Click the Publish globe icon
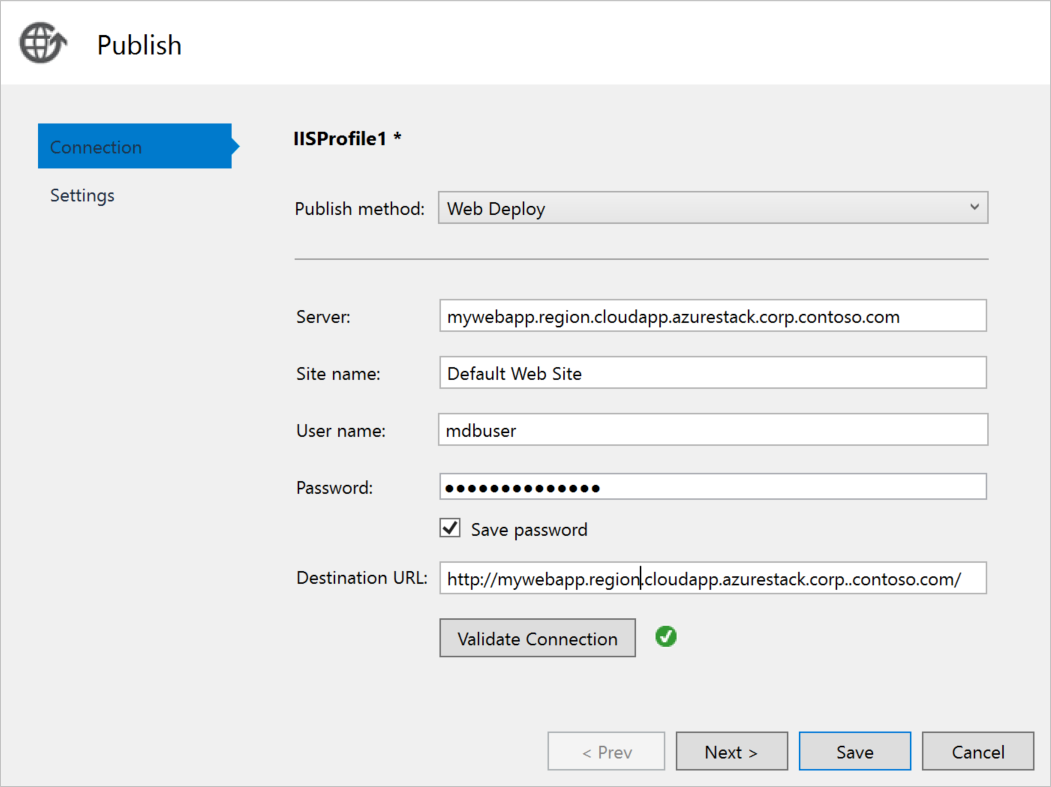Image resolution: width=1051 pixels, height=787 pixels. 43,44
